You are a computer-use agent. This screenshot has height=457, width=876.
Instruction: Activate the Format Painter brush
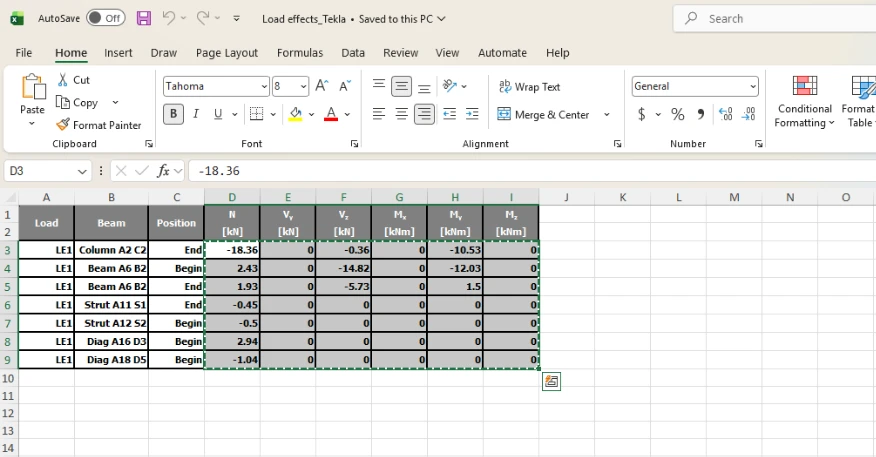click(99, 125)
